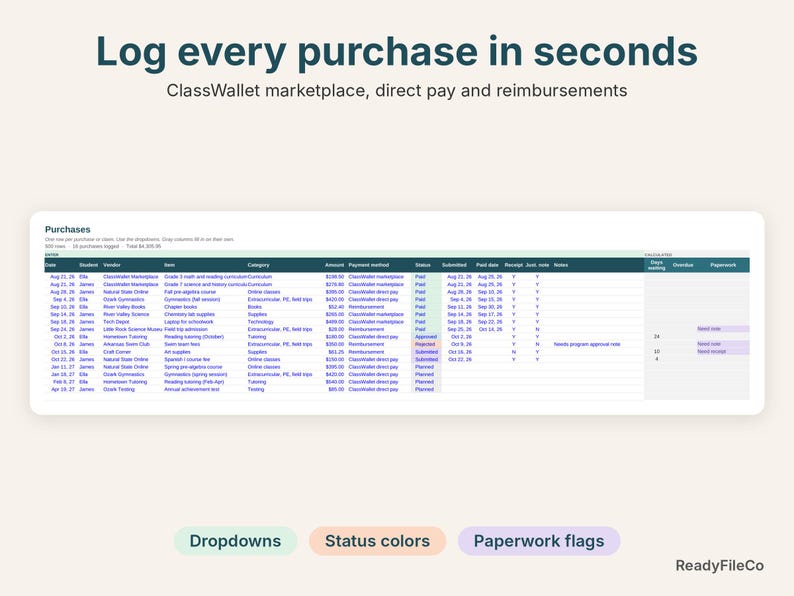Select the Chemistry lab supplies item cell
This screenshot has height=596, width=794.
[x=189, y=314]
